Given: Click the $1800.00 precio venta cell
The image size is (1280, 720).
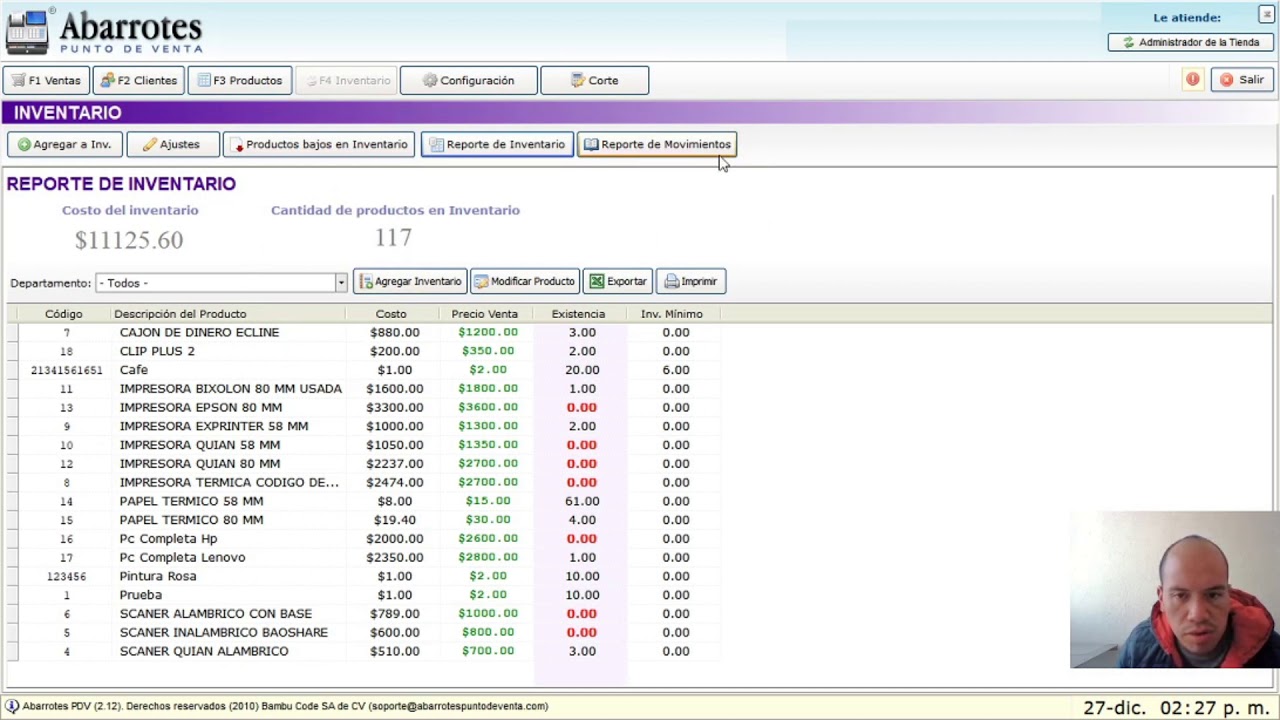Looking at the screenshot, I should pyautogui.click(x=488, y=388).
